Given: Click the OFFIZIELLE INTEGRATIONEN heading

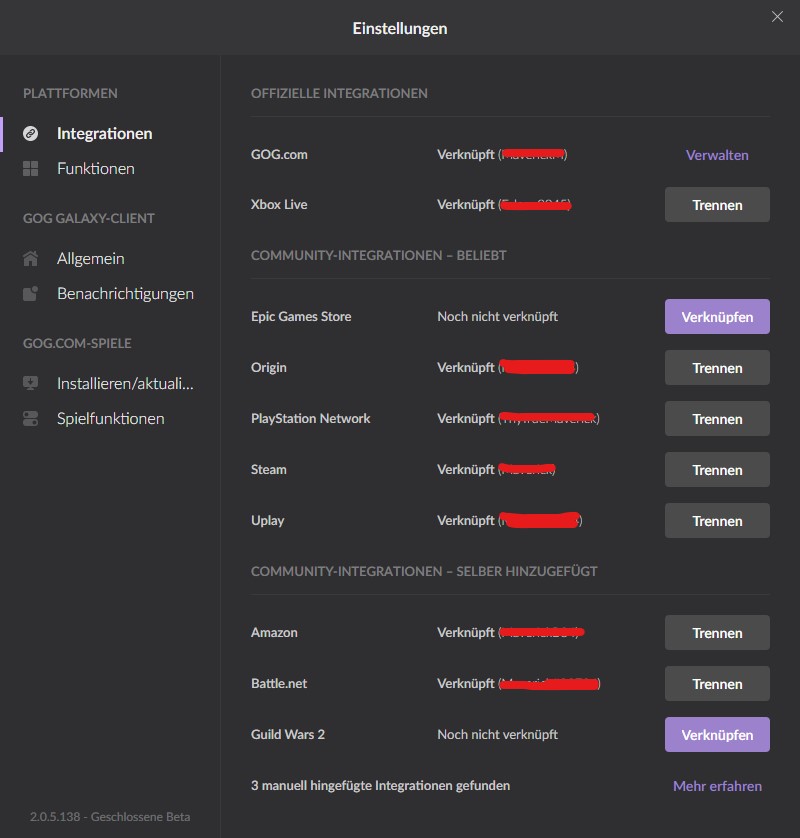Looking at the screenshot, I should coord(339,94).
